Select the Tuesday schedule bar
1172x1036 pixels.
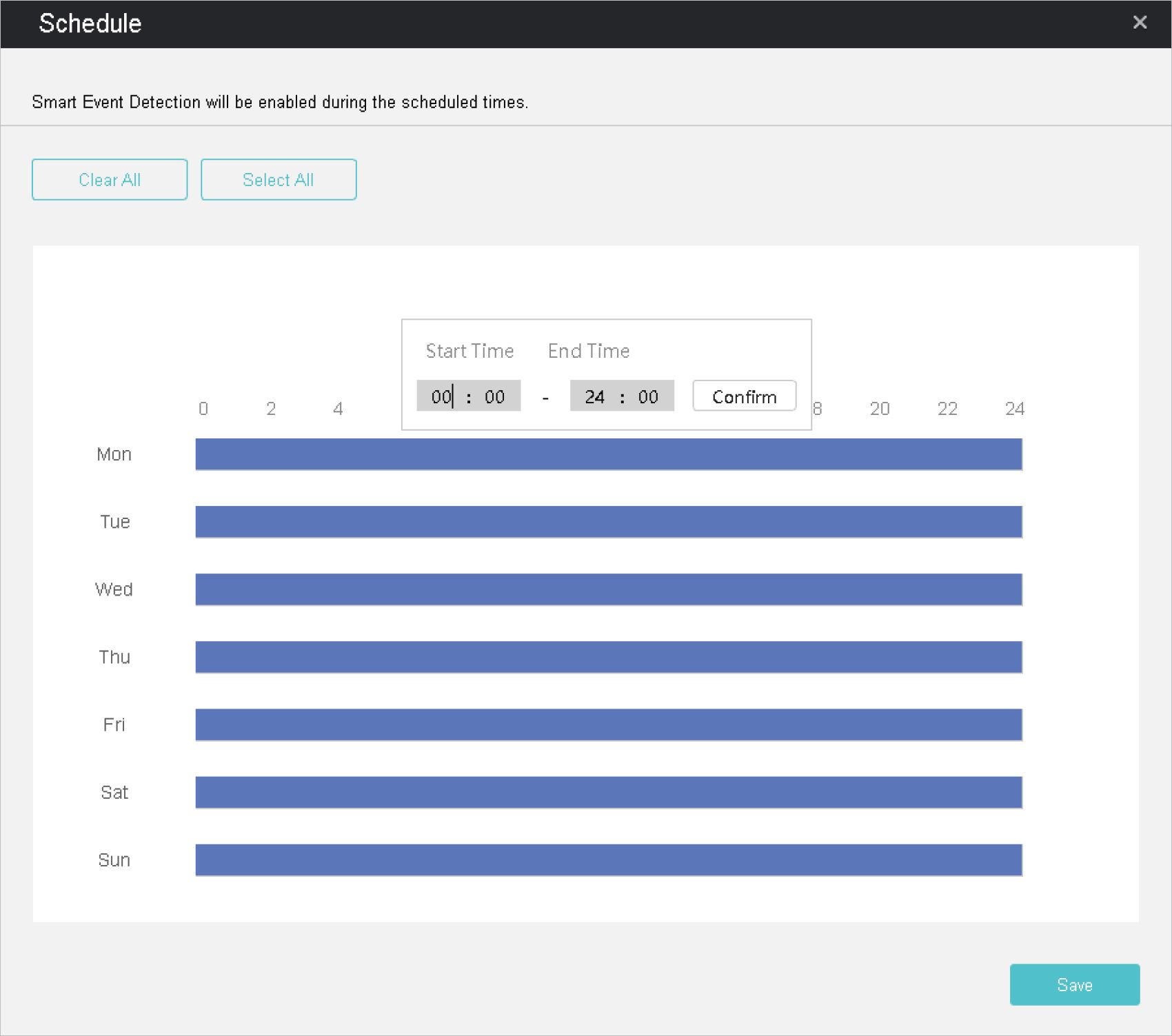click(x=608, y=522)
